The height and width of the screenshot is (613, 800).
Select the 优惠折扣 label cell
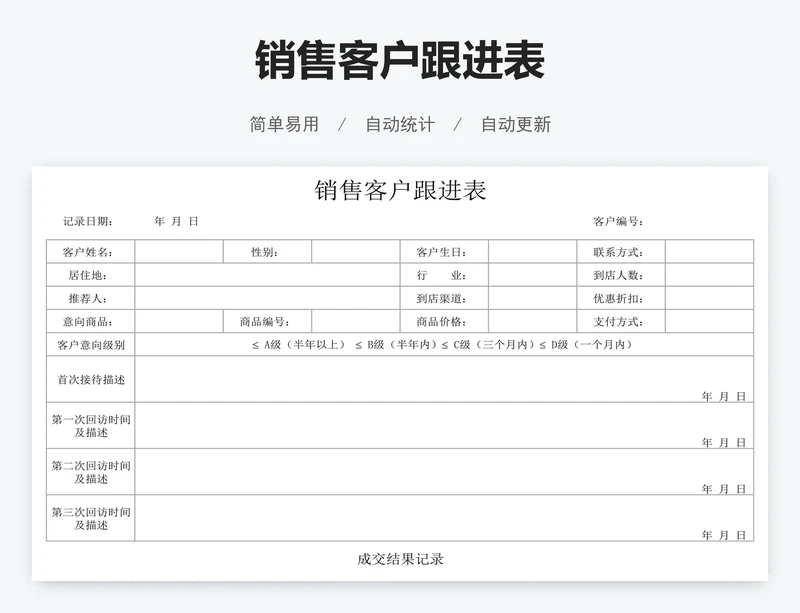click(621, 298)
